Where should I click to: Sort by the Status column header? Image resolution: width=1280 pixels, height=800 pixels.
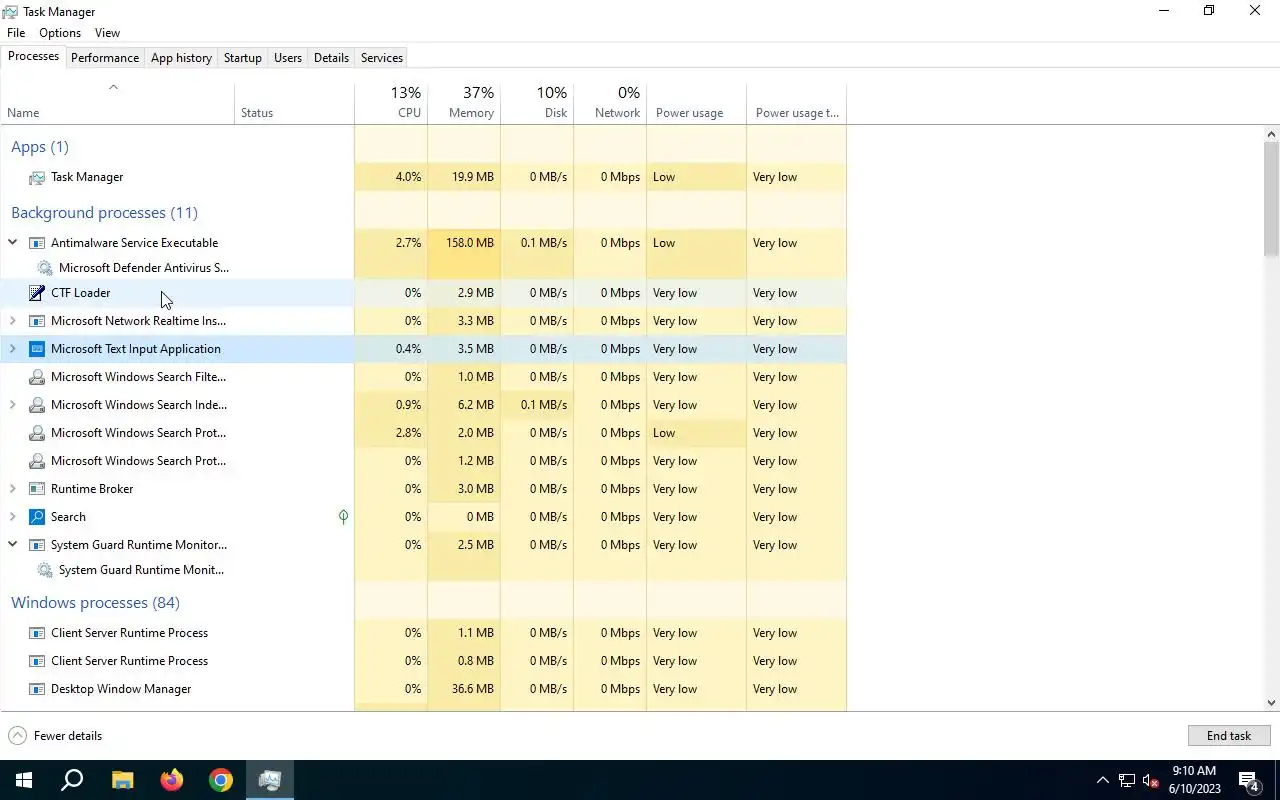[x=294, y=103]
